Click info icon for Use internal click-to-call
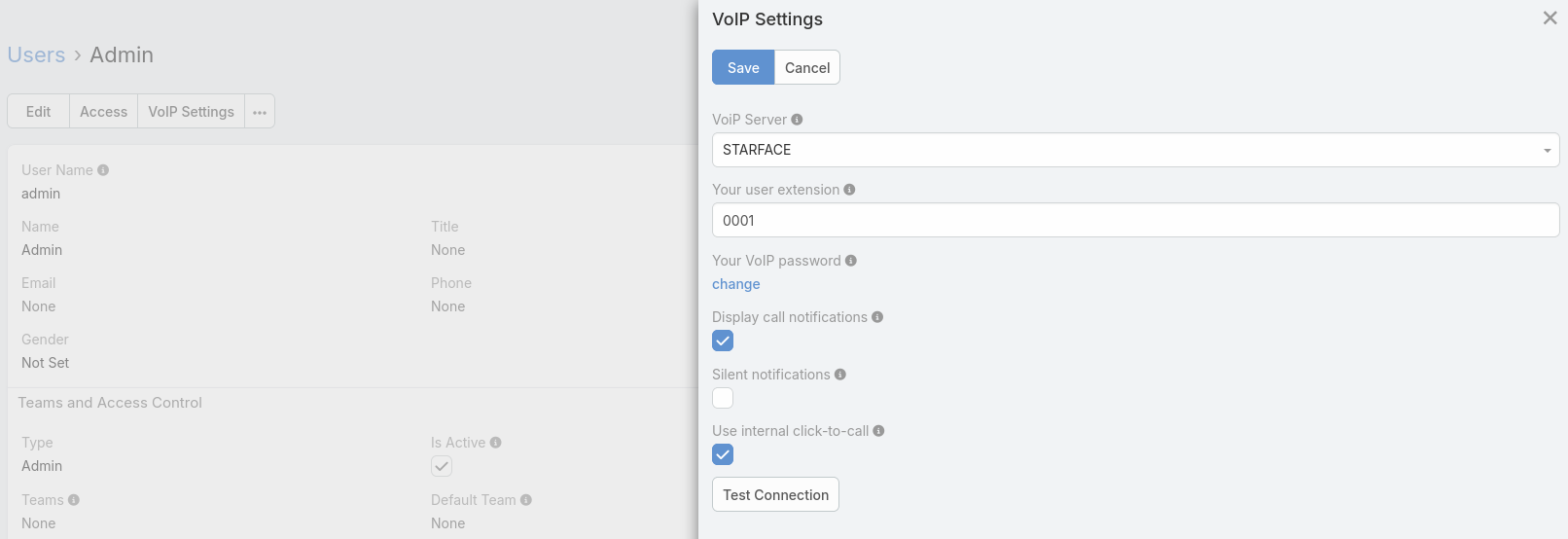This screenshot has width=1568, height=539. click(878, 431)
